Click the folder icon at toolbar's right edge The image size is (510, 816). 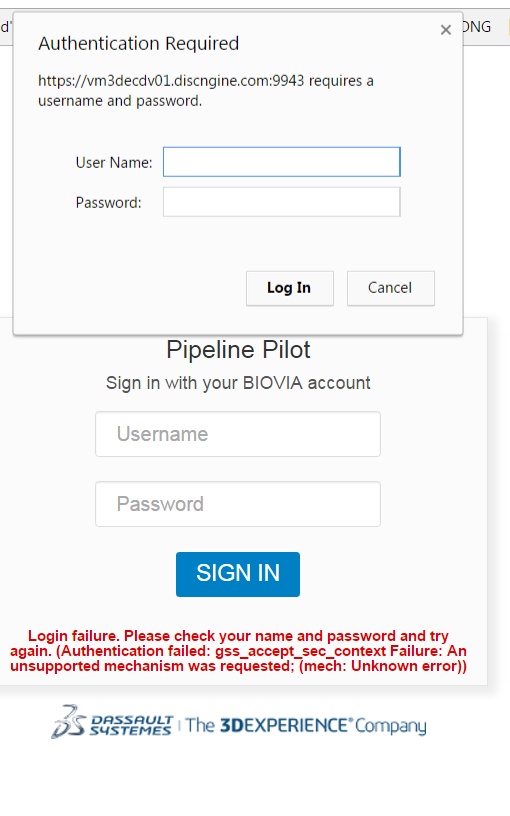coord(506,27)
